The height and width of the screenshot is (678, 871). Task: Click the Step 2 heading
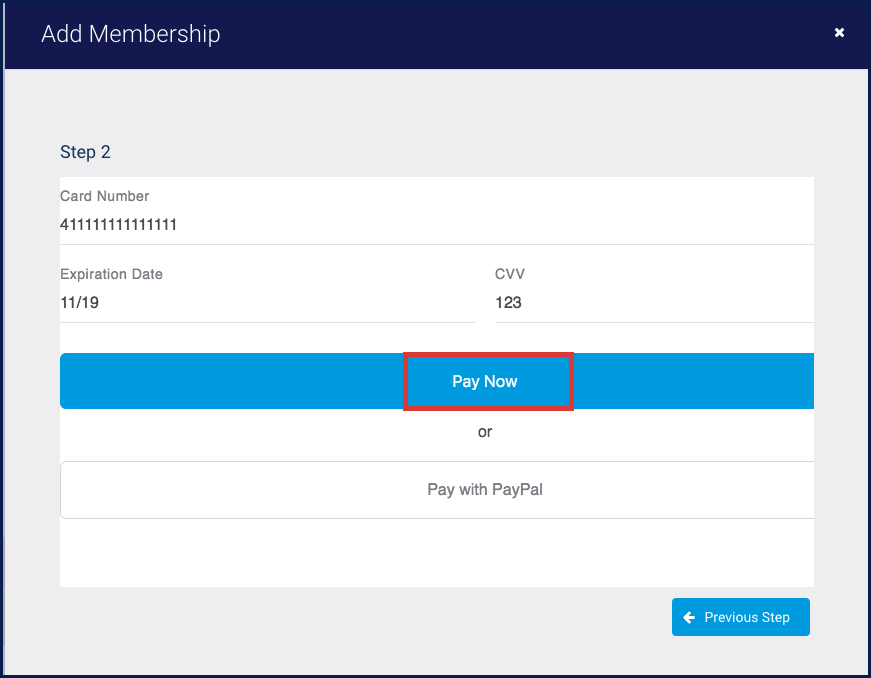point(85,152)
